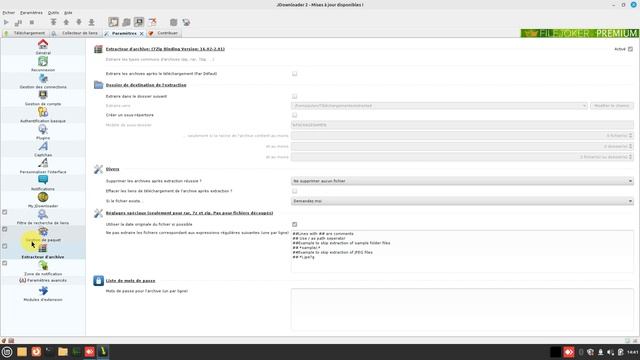Click the Filejoker Premium banner
Image resolution: width=640 pixels, height=360 pixels.
click(579, 33)
